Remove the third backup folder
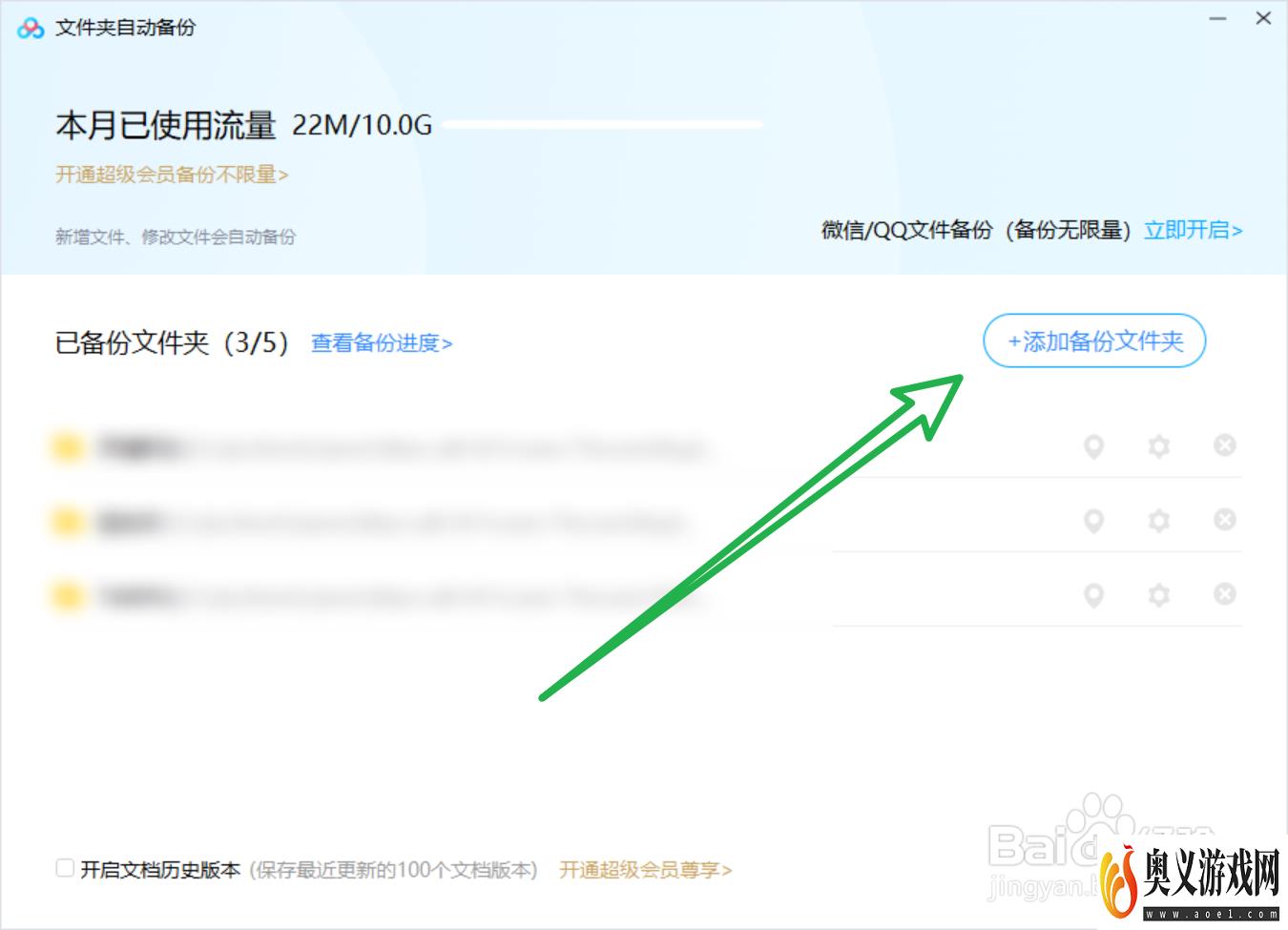 pos(1224,594)
